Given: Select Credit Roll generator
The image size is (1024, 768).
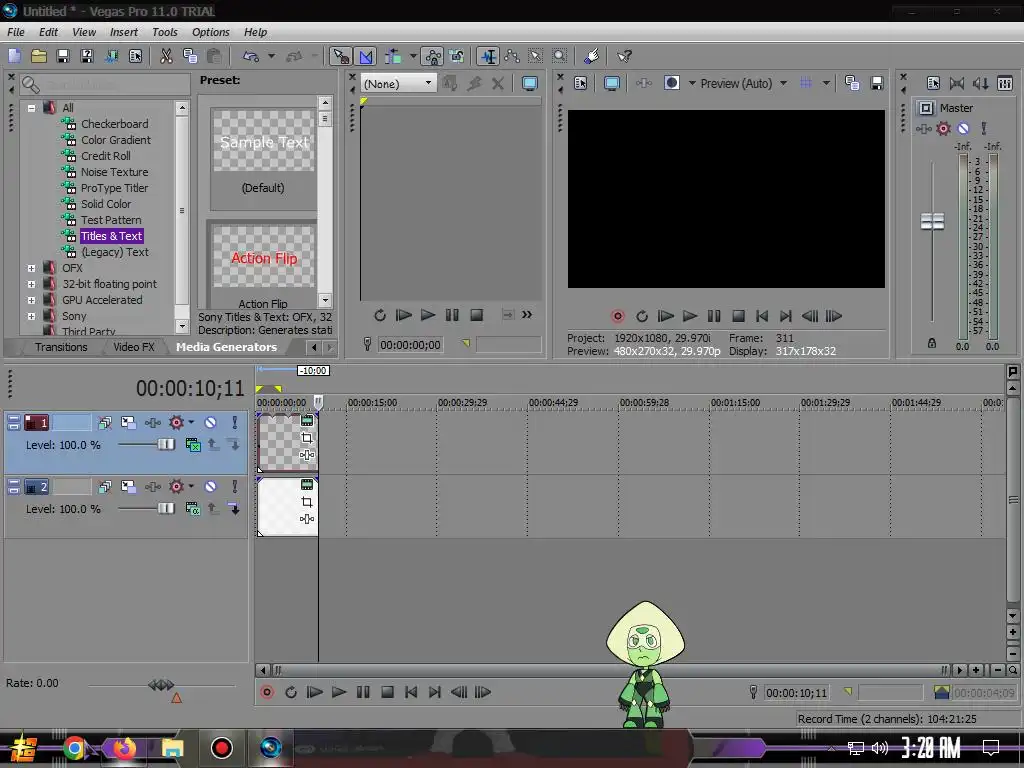Looking at the screenshot, I should 105,156.
